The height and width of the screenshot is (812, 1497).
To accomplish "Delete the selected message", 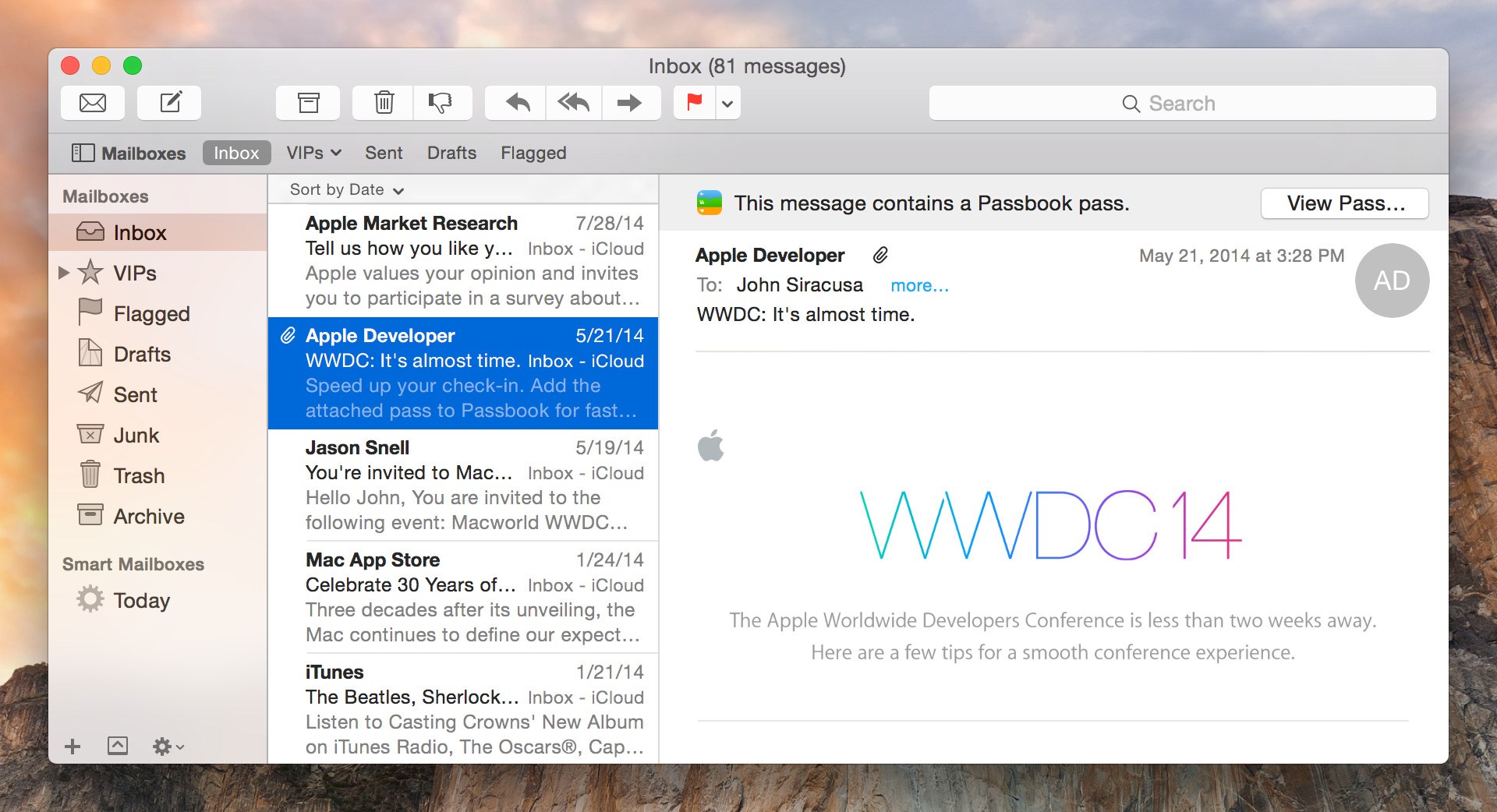I will coord(381,102).
